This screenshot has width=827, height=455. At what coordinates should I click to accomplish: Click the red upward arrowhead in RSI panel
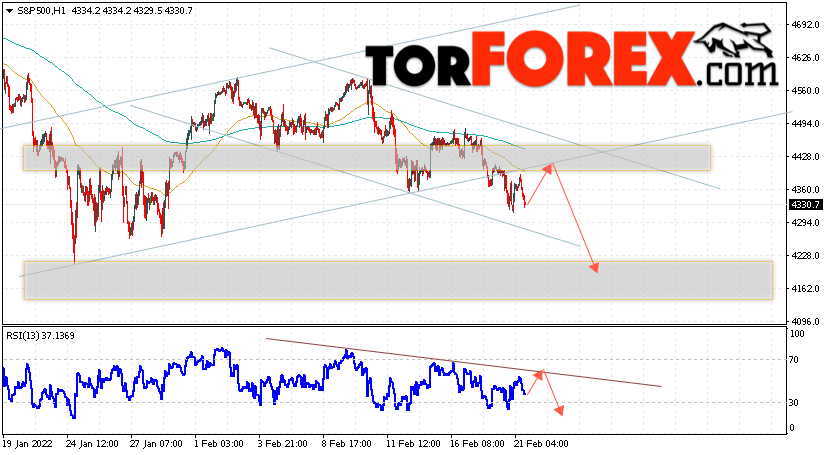click(538, 374)
